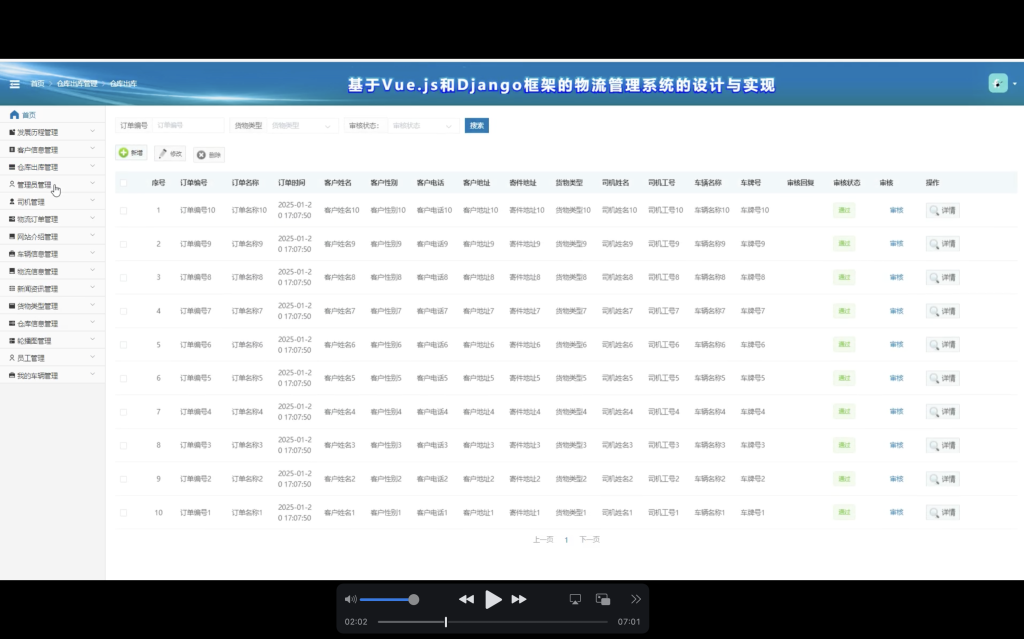This screenshot has width=1024, height=639.
Task: Click the rewind button in player
Action: (466, 599)
